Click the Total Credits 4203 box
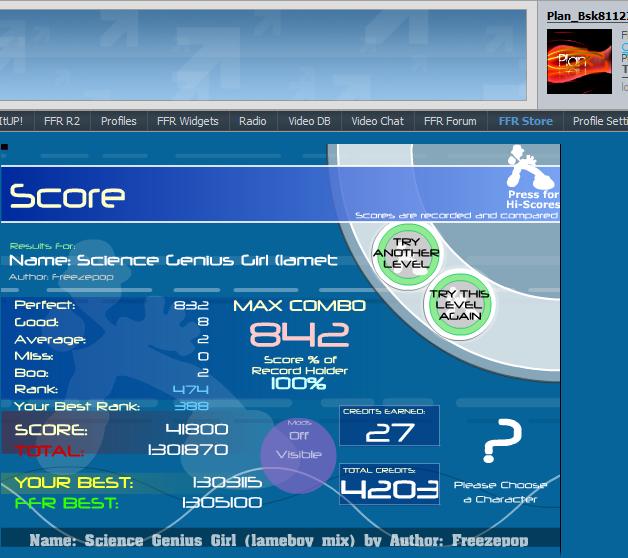The height and width of the screenshot is (558, 628). [x=389, y=484]
